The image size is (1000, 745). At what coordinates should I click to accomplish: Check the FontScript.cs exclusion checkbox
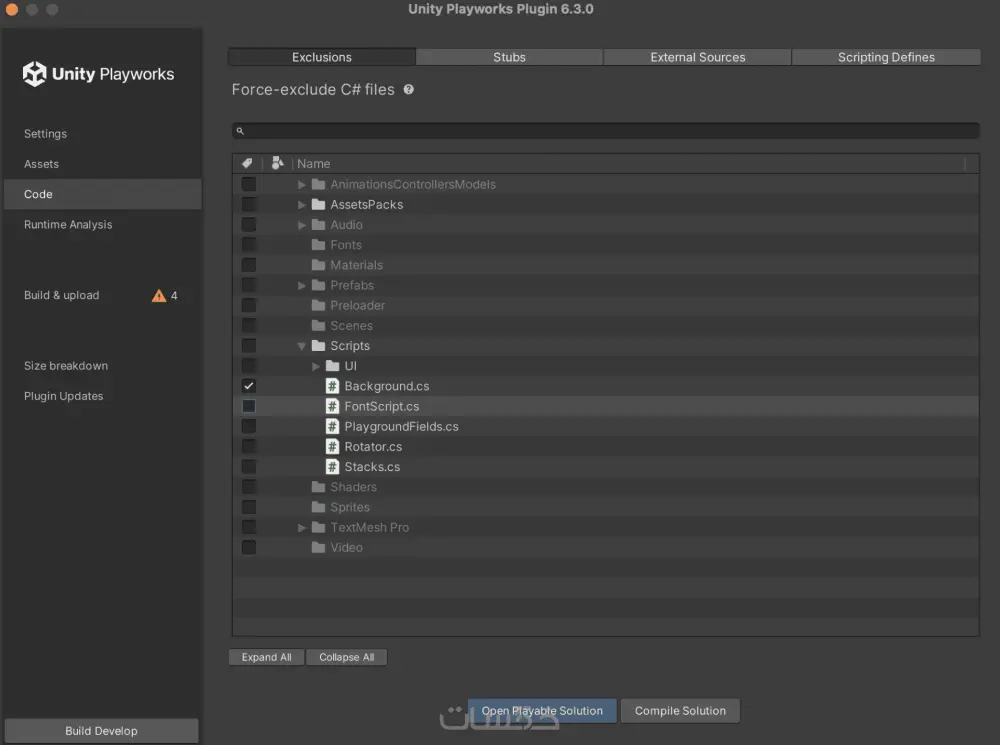coord(249,406)
